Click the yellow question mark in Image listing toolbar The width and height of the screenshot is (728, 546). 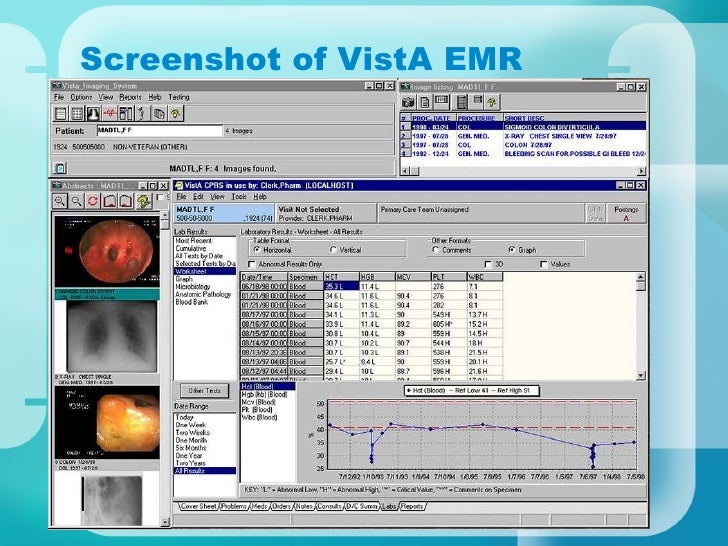pos(492,102)
